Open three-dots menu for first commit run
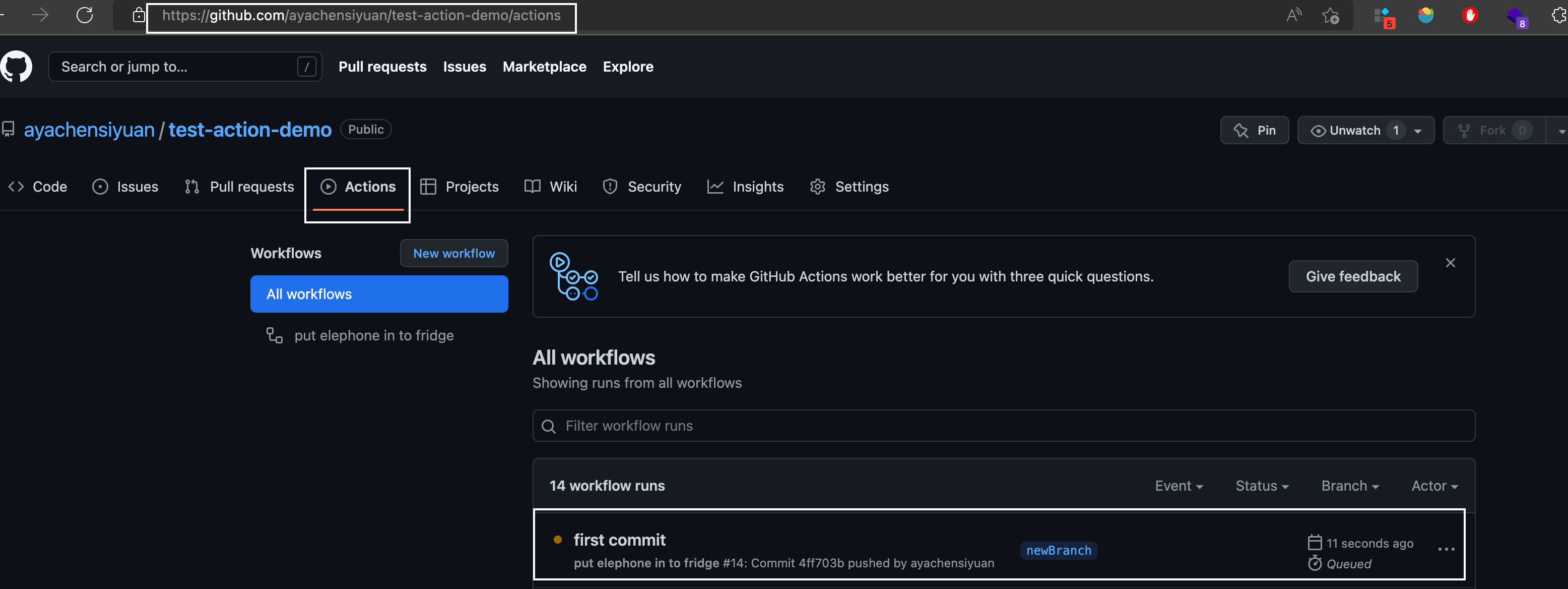Image resolution: width=1568 pixels, height=589 pixels. point(1446,549)
